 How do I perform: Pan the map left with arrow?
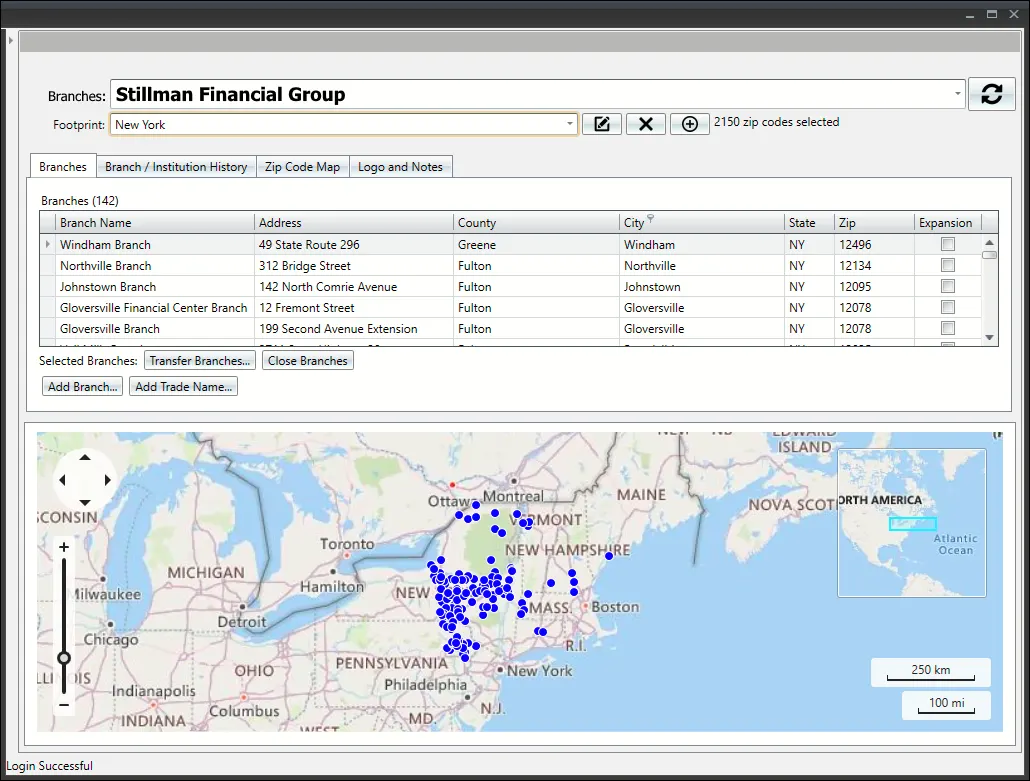(62, 480)
